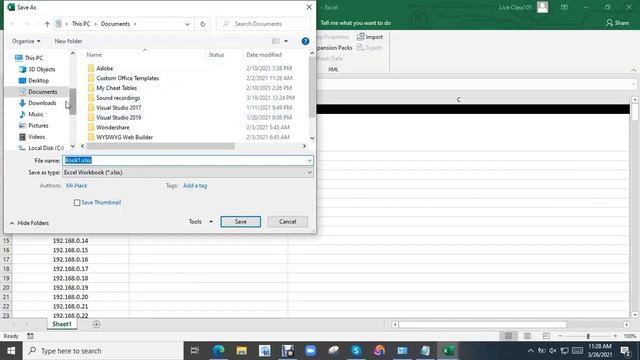Expand the address bar history dropdown
This screenshot has height=360, width=640.
pyautogui.click(x=187, y=24)
